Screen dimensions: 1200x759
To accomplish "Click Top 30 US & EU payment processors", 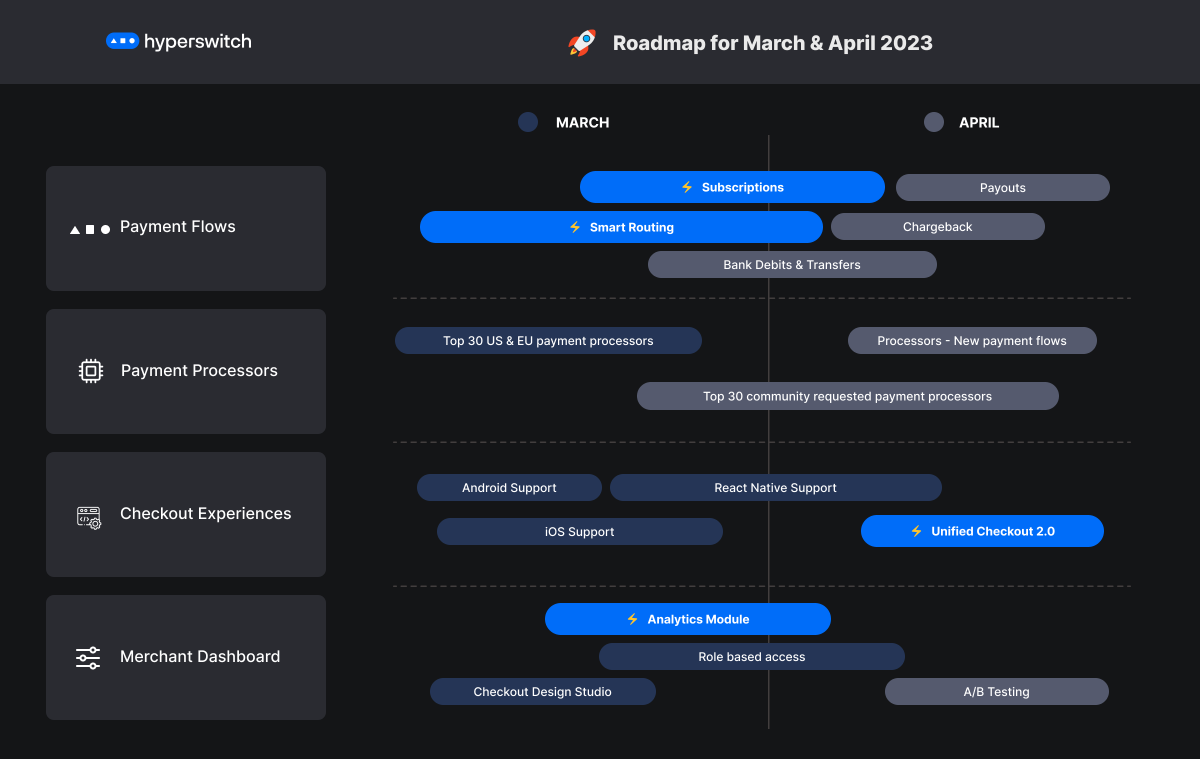I will [x=548, y=340].
